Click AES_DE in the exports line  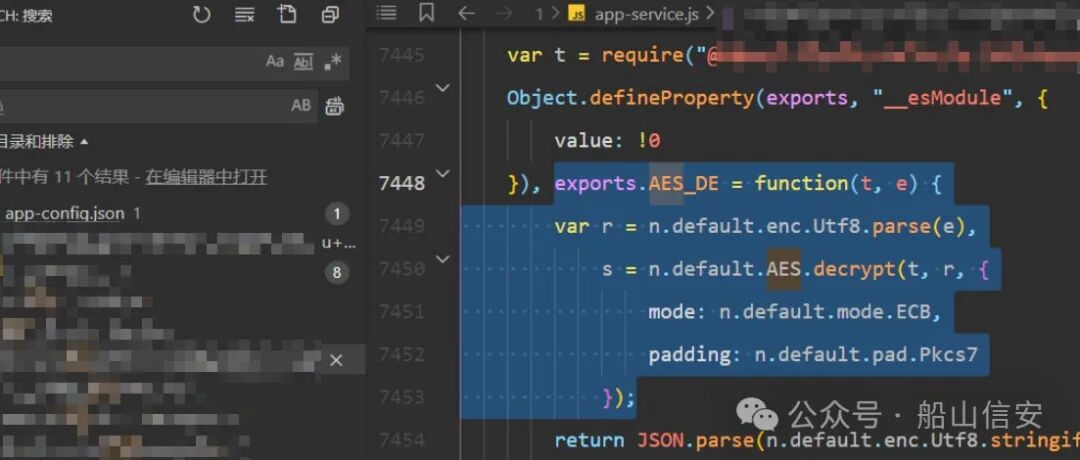coord(684,184)
